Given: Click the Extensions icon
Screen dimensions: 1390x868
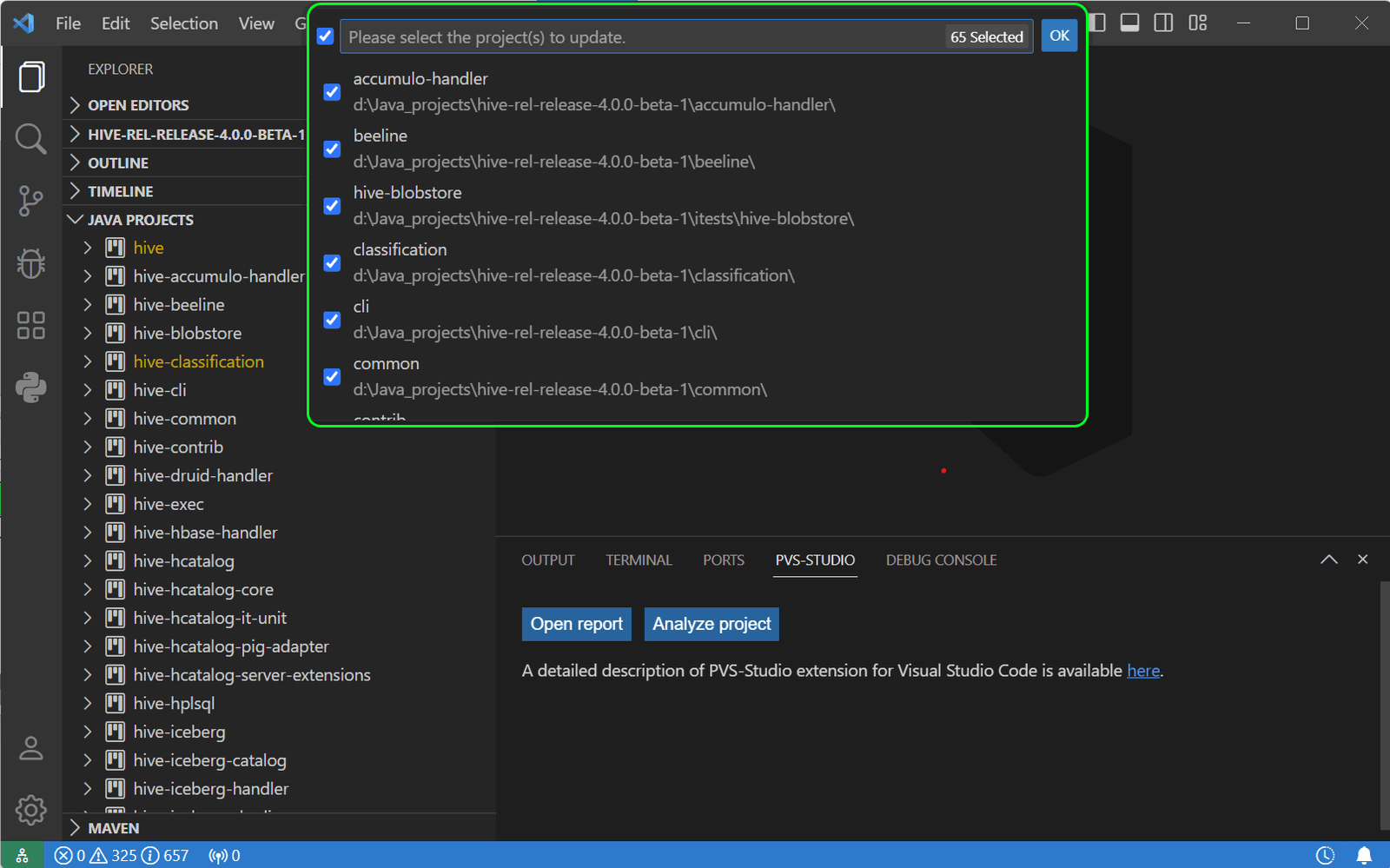Looking at the screenshot, I should tap(31, 325).
